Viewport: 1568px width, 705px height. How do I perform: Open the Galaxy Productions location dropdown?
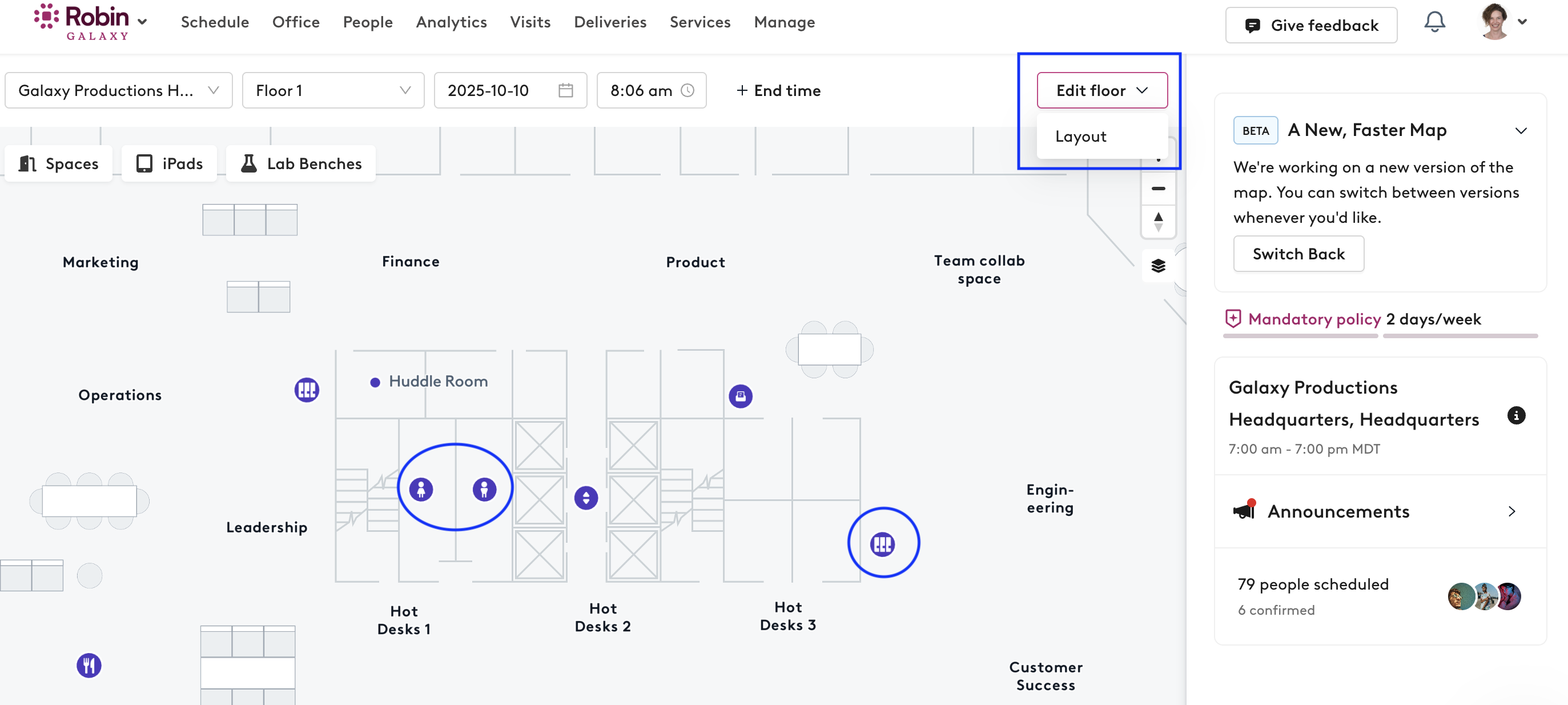118,91
